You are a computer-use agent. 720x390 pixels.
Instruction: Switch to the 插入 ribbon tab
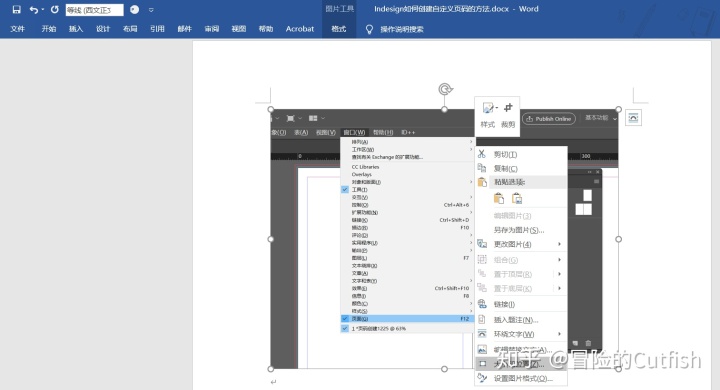(x=76, y=29)
